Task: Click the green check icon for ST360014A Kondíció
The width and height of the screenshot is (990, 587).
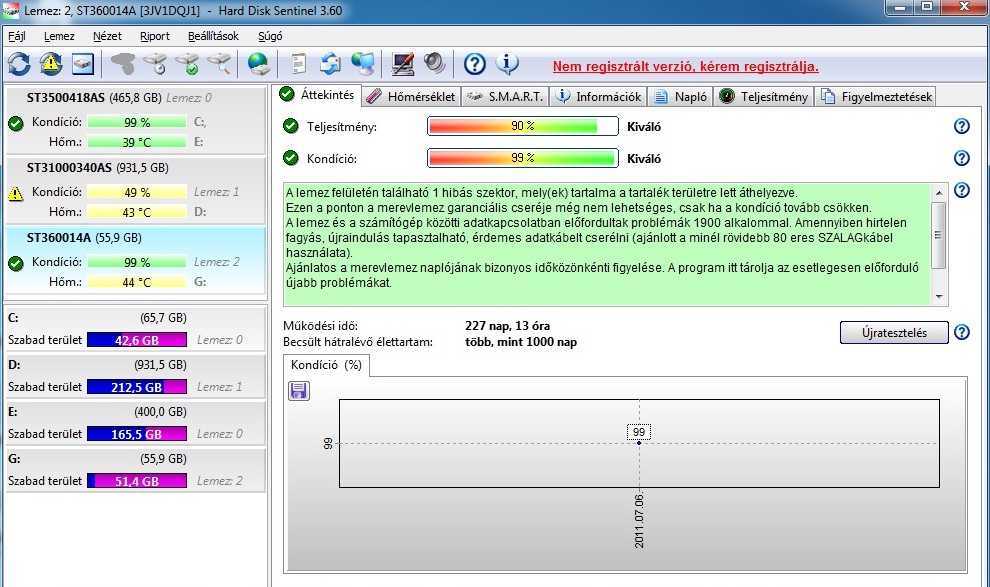Action: click(16, 263)
